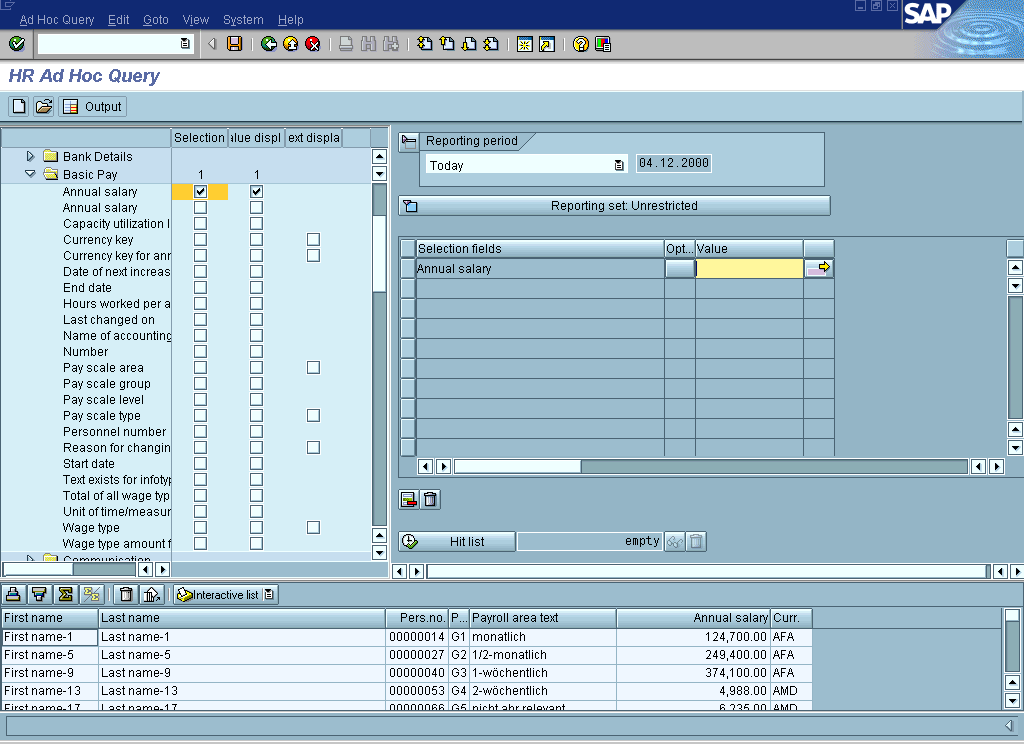Click the New query blank page icon

click(x=19, y=106)
